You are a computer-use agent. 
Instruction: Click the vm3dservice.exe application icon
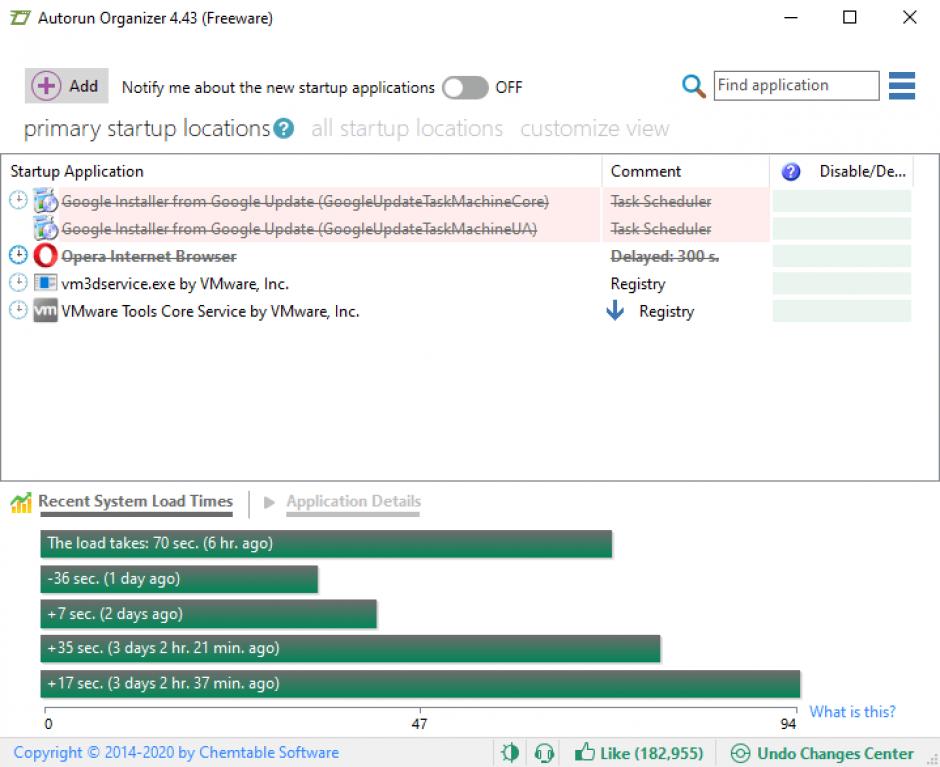click(x=46, y=282)
